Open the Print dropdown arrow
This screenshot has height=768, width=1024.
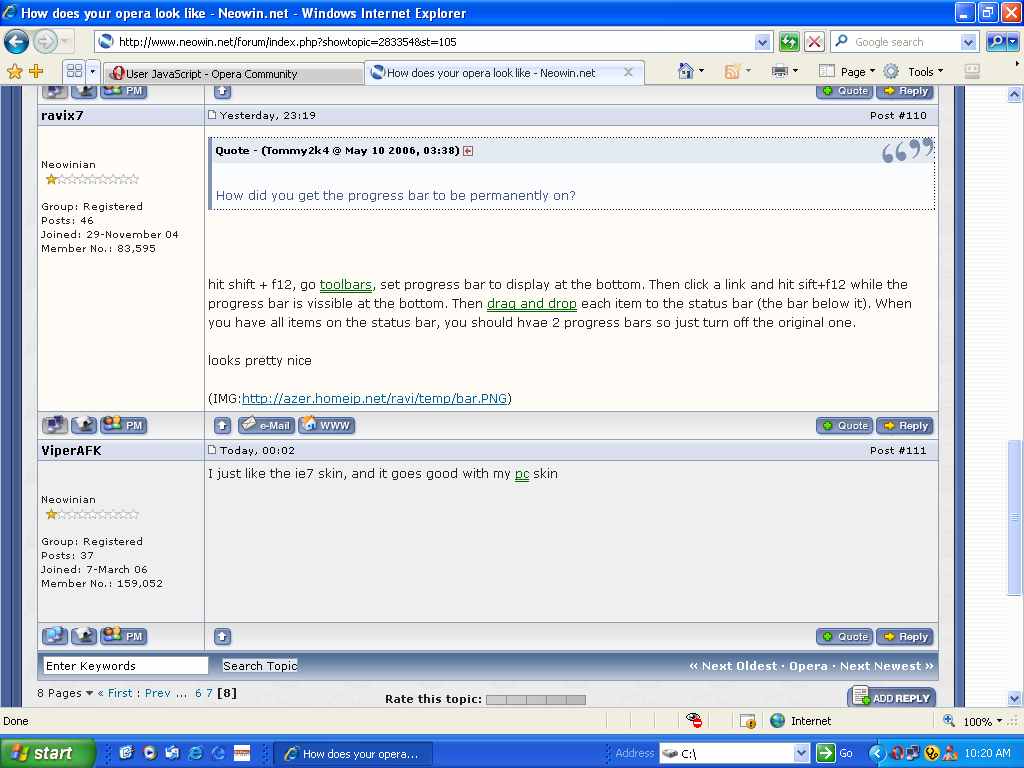pos(795,71)
